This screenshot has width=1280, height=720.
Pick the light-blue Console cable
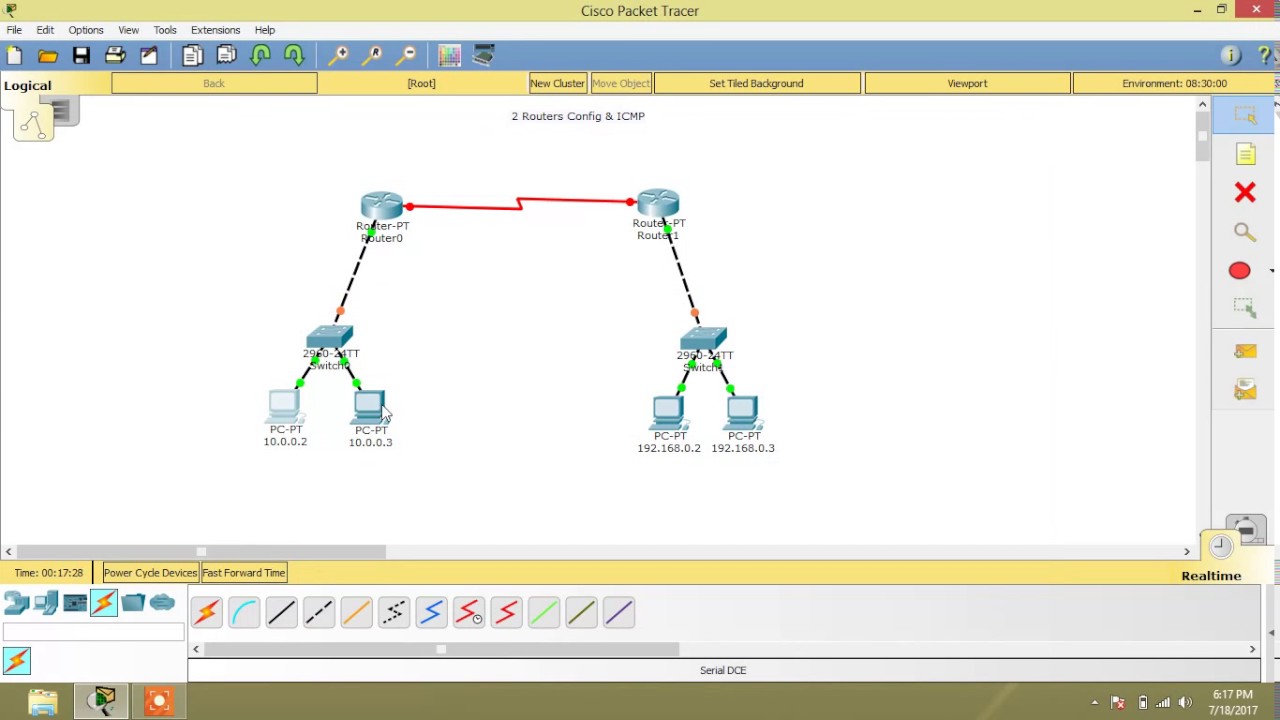tap(244, 612)
